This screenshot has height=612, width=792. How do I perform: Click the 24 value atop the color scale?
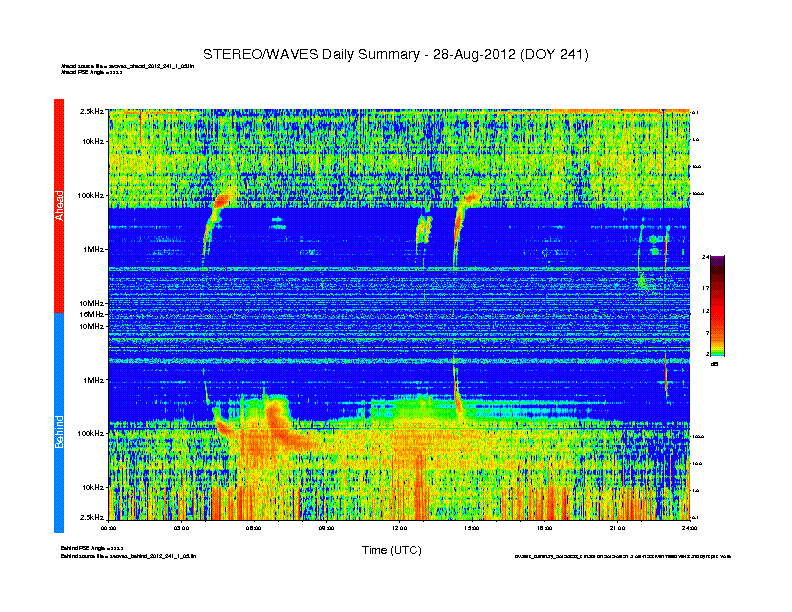coord(706,258)
